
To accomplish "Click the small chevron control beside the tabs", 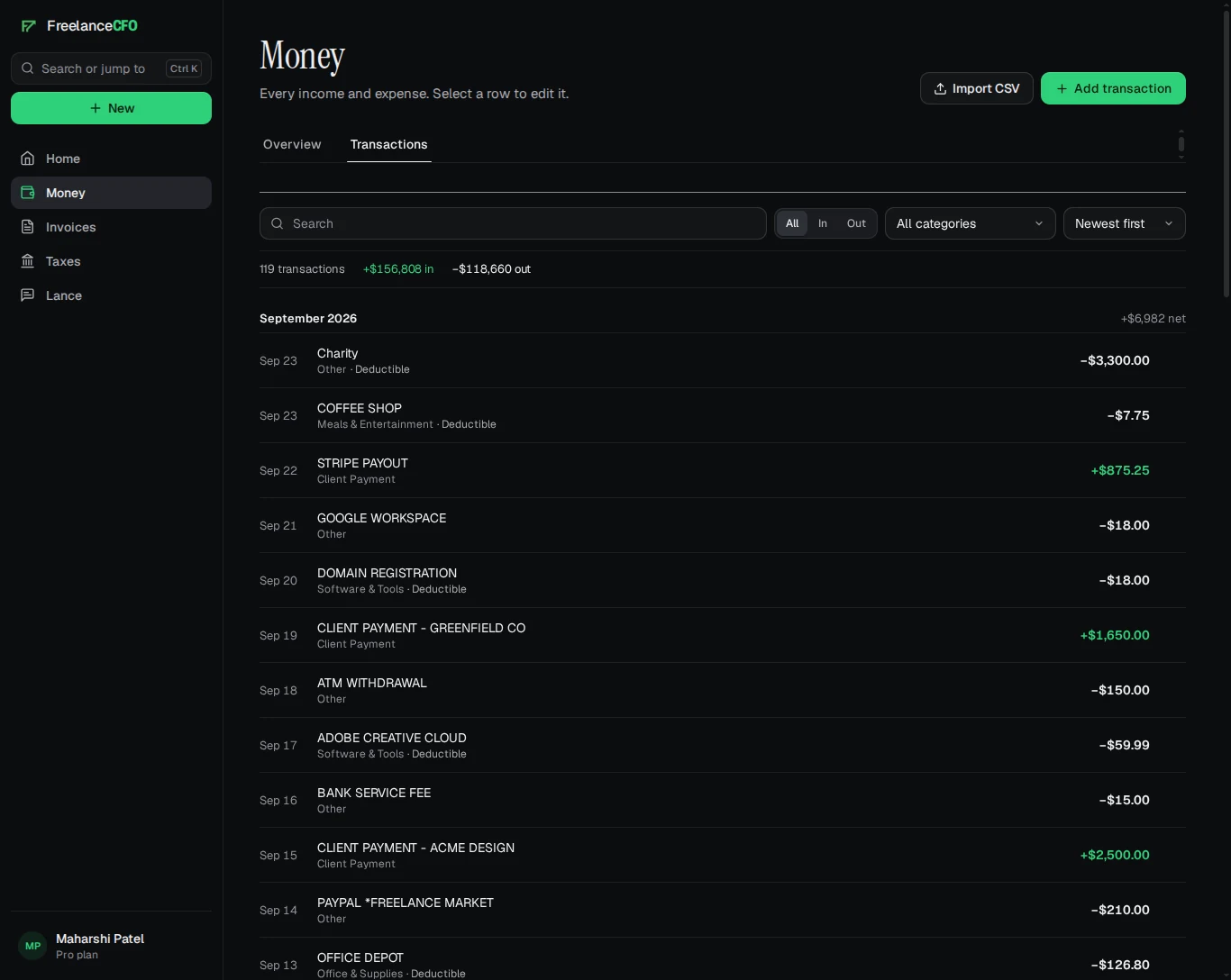I will [1181, 144].
